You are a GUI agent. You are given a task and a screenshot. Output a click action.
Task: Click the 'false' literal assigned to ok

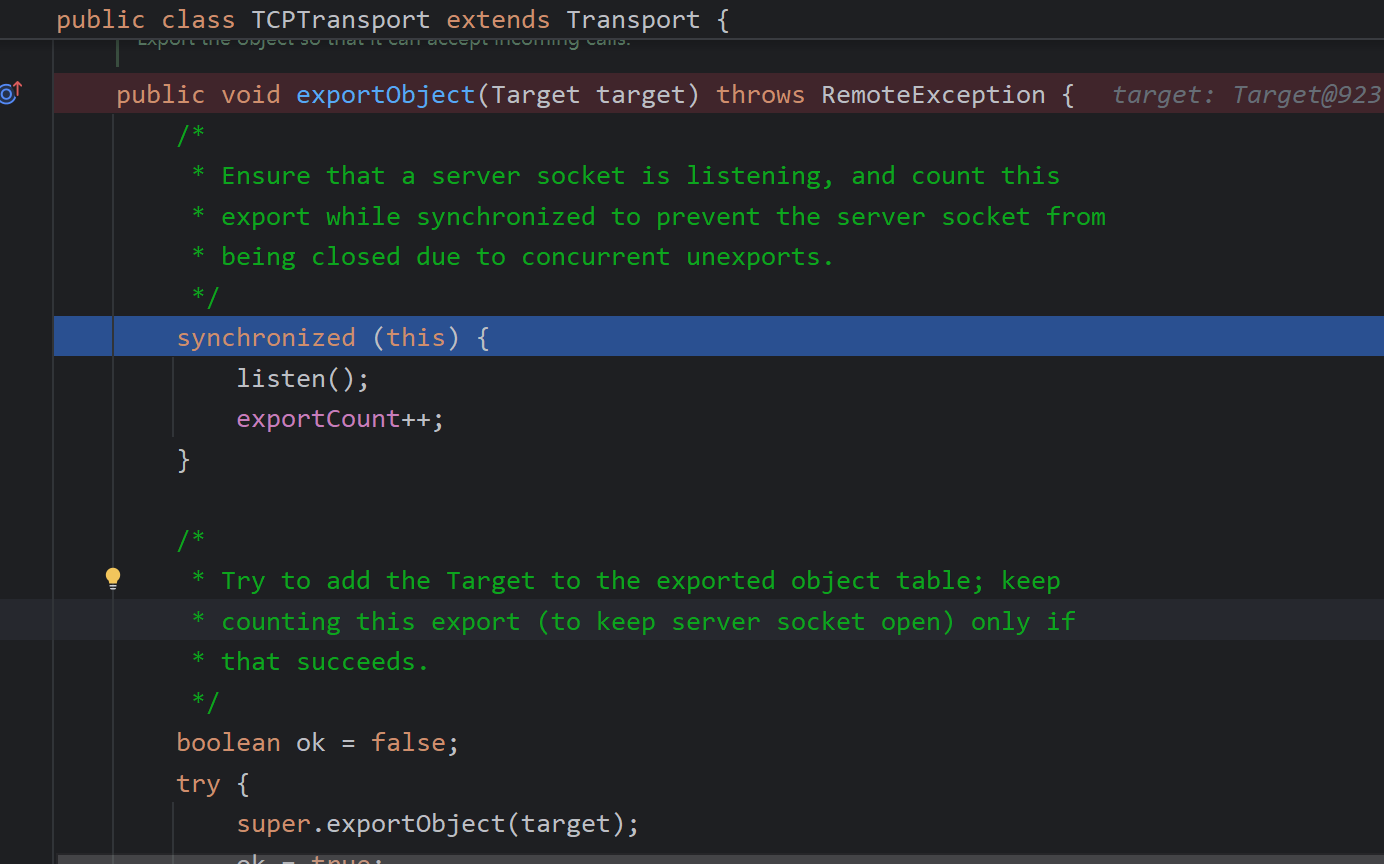click(408, 743)
